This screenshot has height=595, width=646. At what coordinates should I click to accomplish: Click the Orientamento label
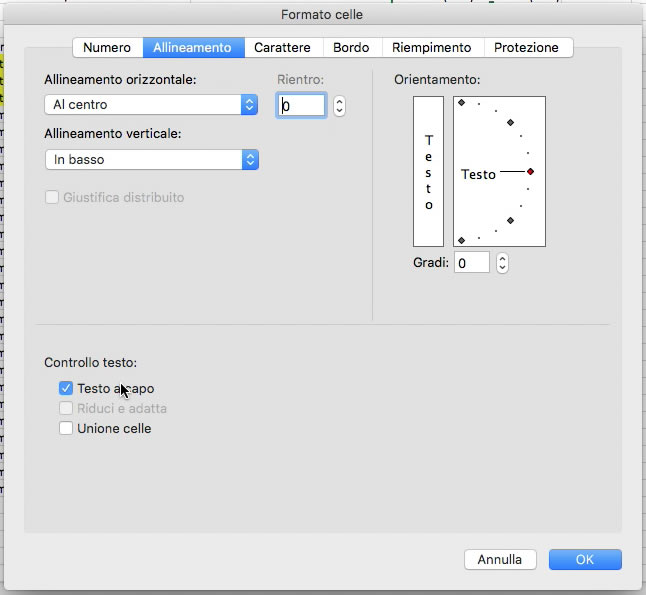pyautogui.click(x=437, y=80)
